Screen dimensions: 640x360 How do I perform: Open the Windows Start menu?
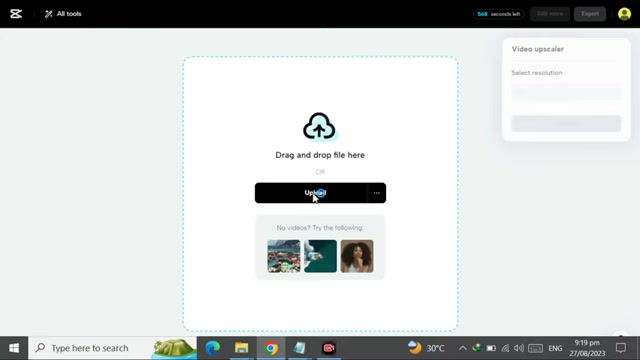pyautogui.click(x=14, y=348)
